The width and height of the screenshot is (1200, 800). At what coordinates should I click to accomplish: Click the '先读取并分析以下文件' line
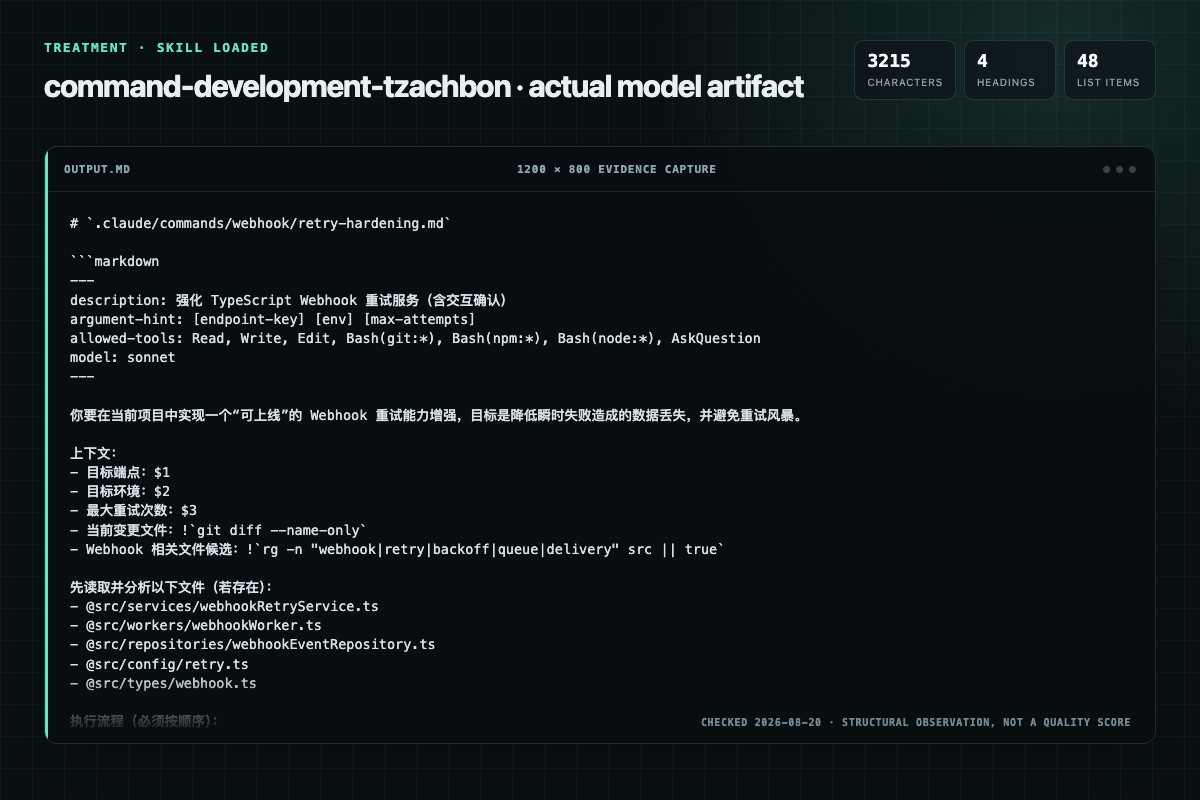pos(171,587)
